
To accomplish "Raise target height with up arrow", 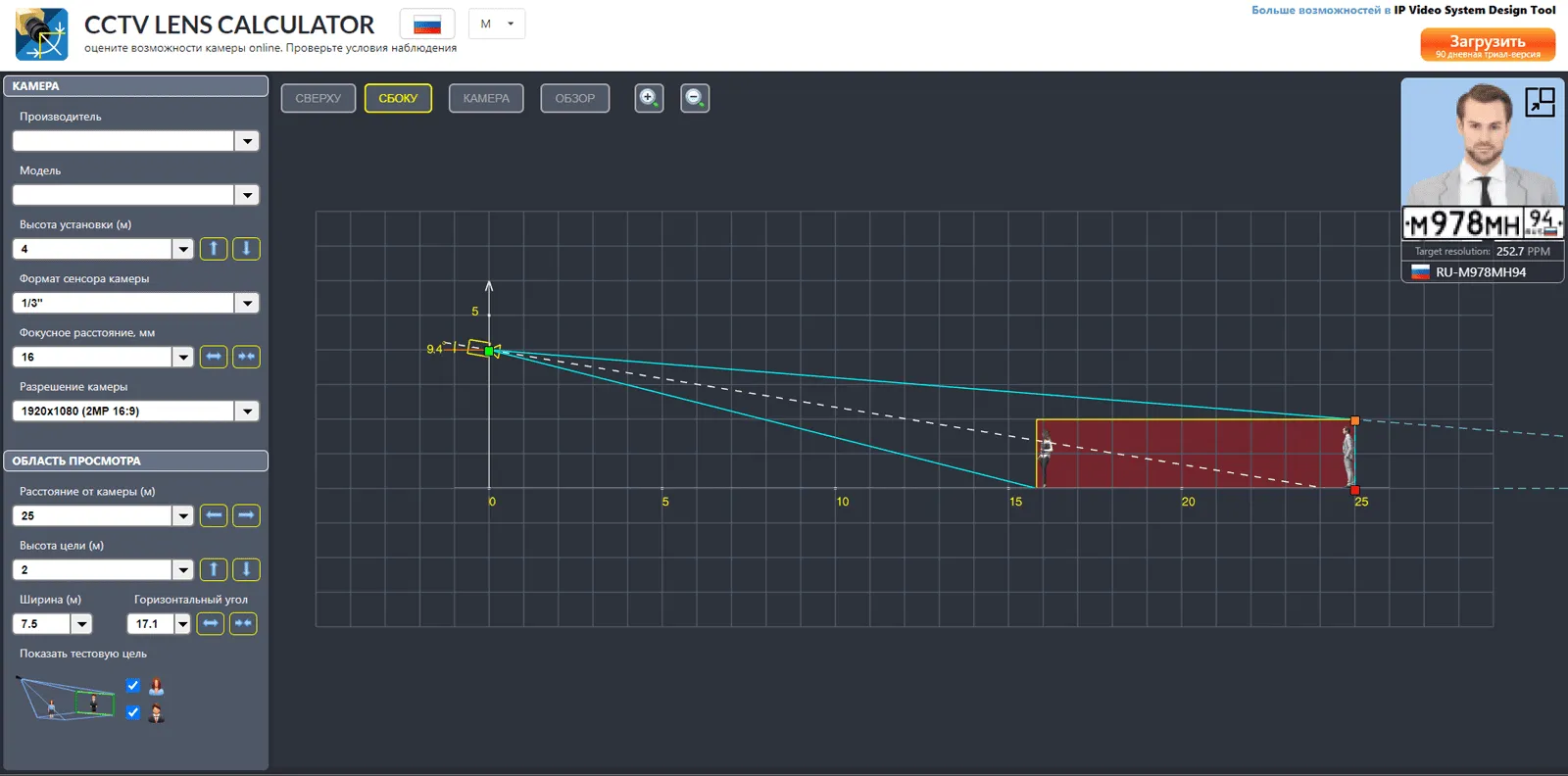I will (x=214, y=569).
